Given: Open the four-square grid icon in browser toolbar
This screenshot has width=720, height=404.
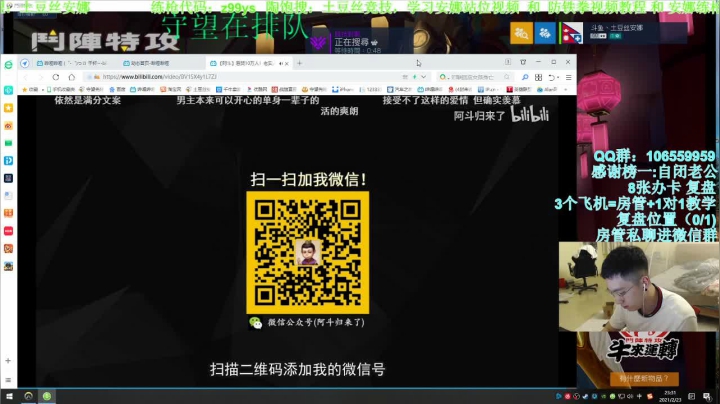Looking at the screenshot, I should tap(539, 77).
